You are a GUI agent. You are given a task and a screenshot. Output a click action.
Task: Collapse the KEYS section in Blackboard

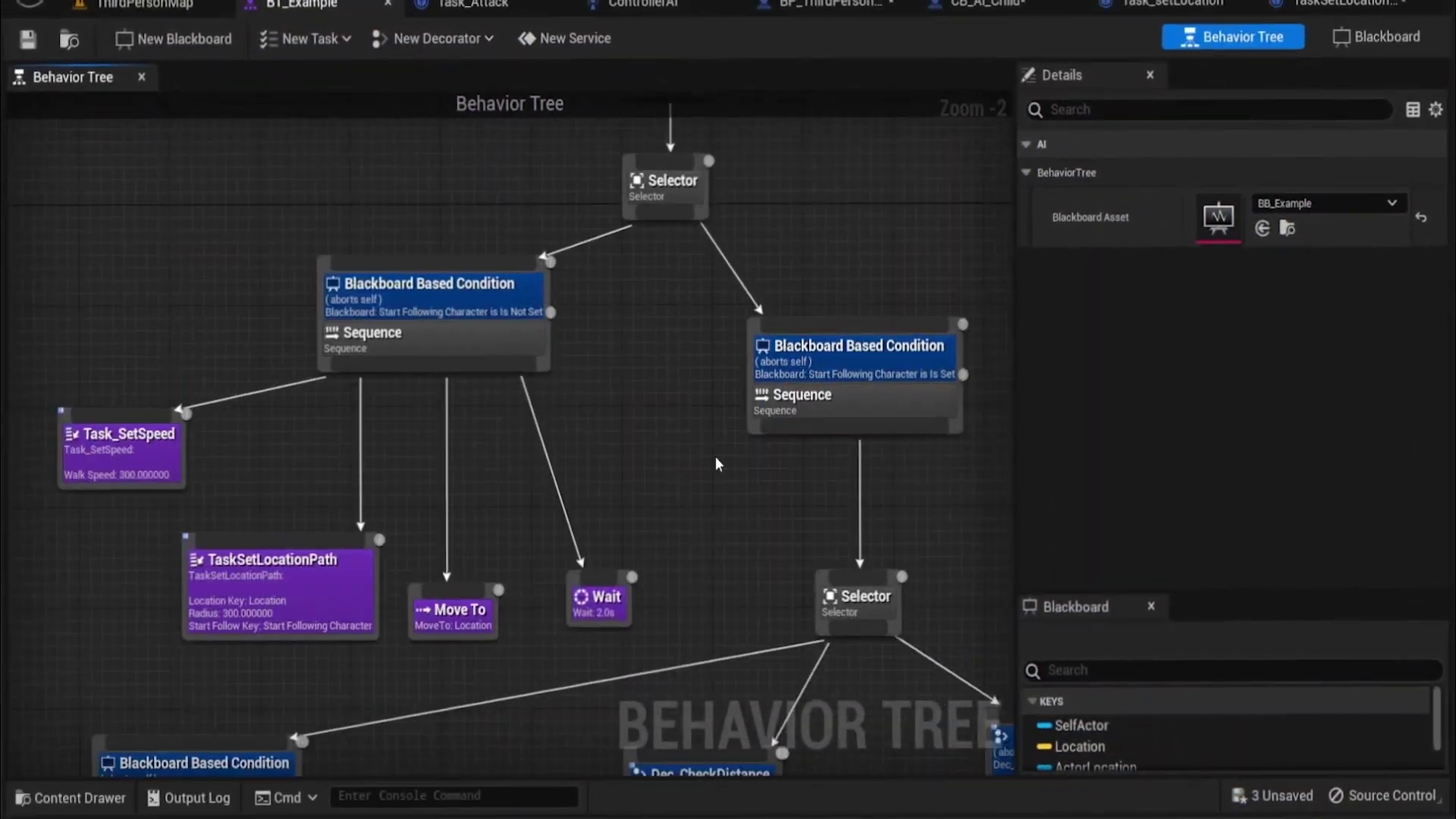[x=1032, y=701]
